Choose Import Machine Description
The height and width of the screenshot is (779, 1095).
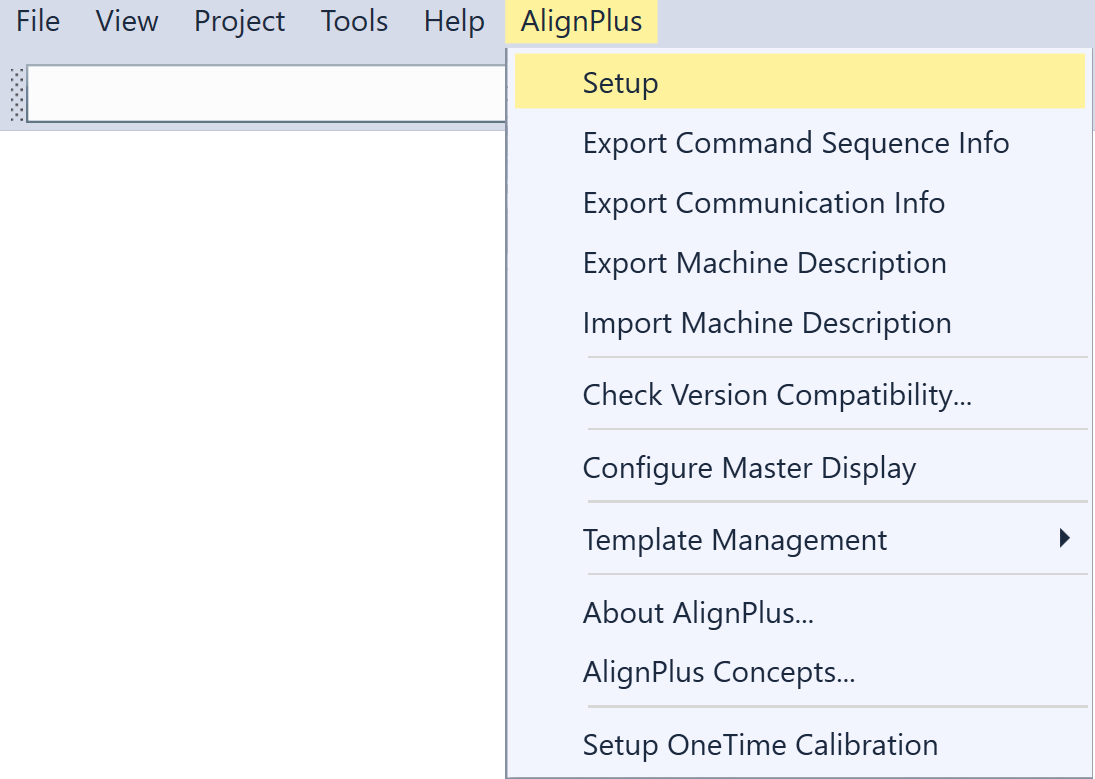click(766, 323)
